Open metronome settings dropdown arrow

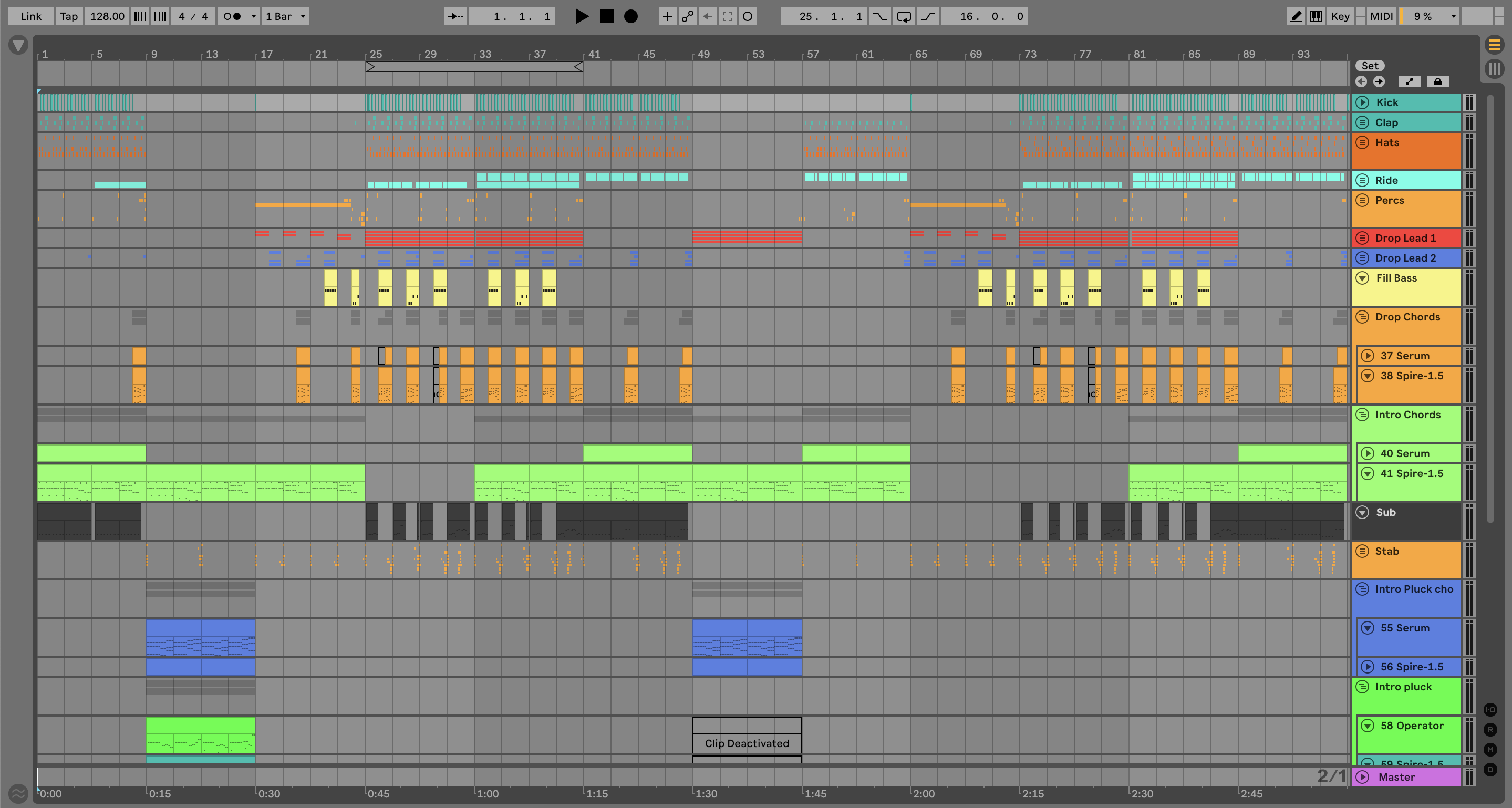[254, 16]
